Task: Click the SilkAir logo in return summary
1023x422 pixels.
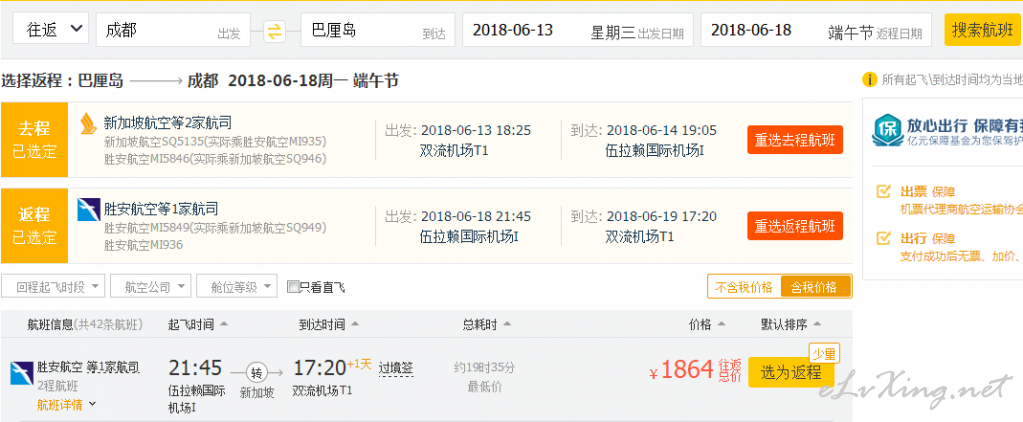Action: 89,210
